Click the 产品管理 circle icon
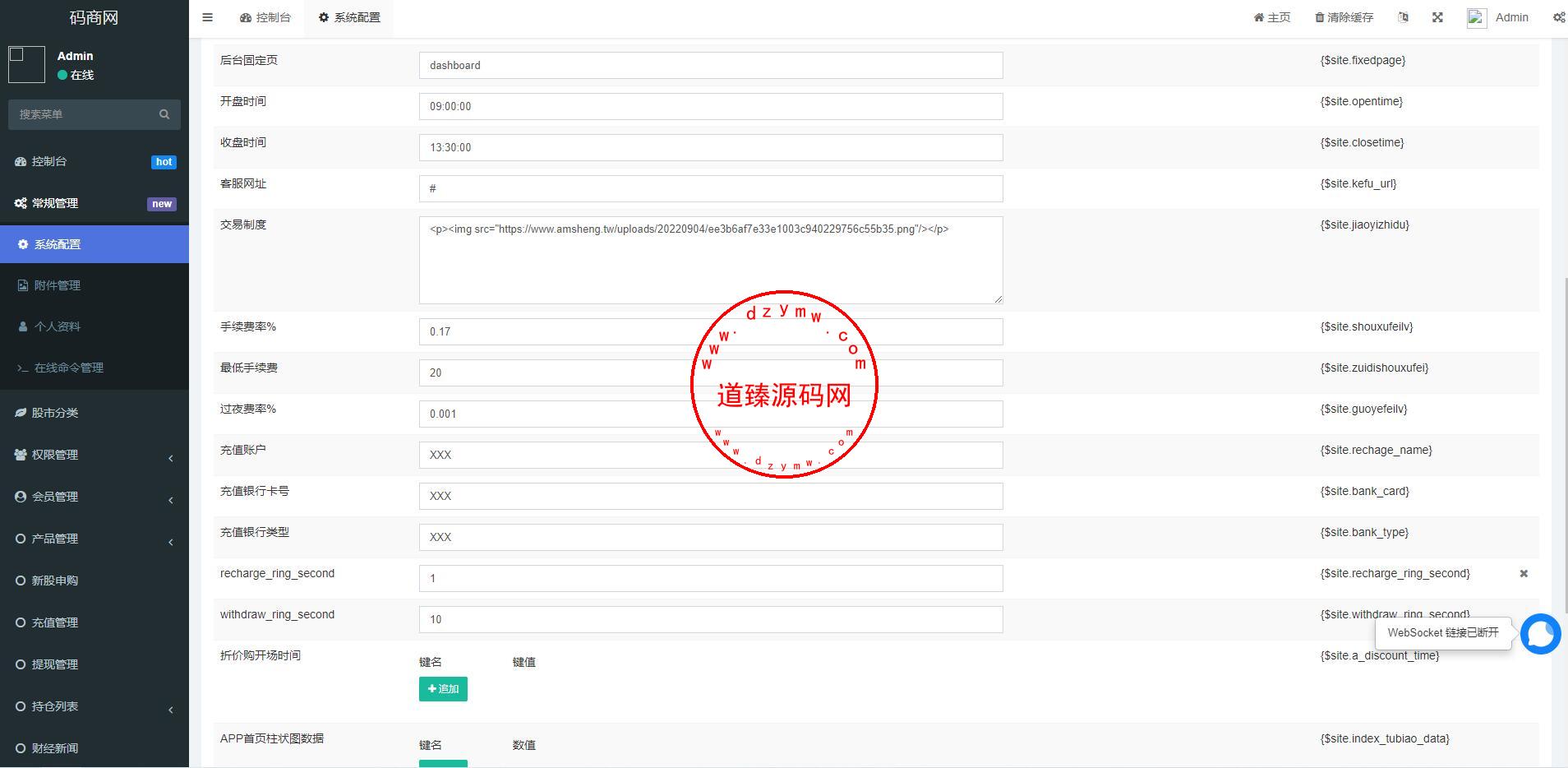The height and width of the screenshot is (768, 1568). tap(21, 539)
